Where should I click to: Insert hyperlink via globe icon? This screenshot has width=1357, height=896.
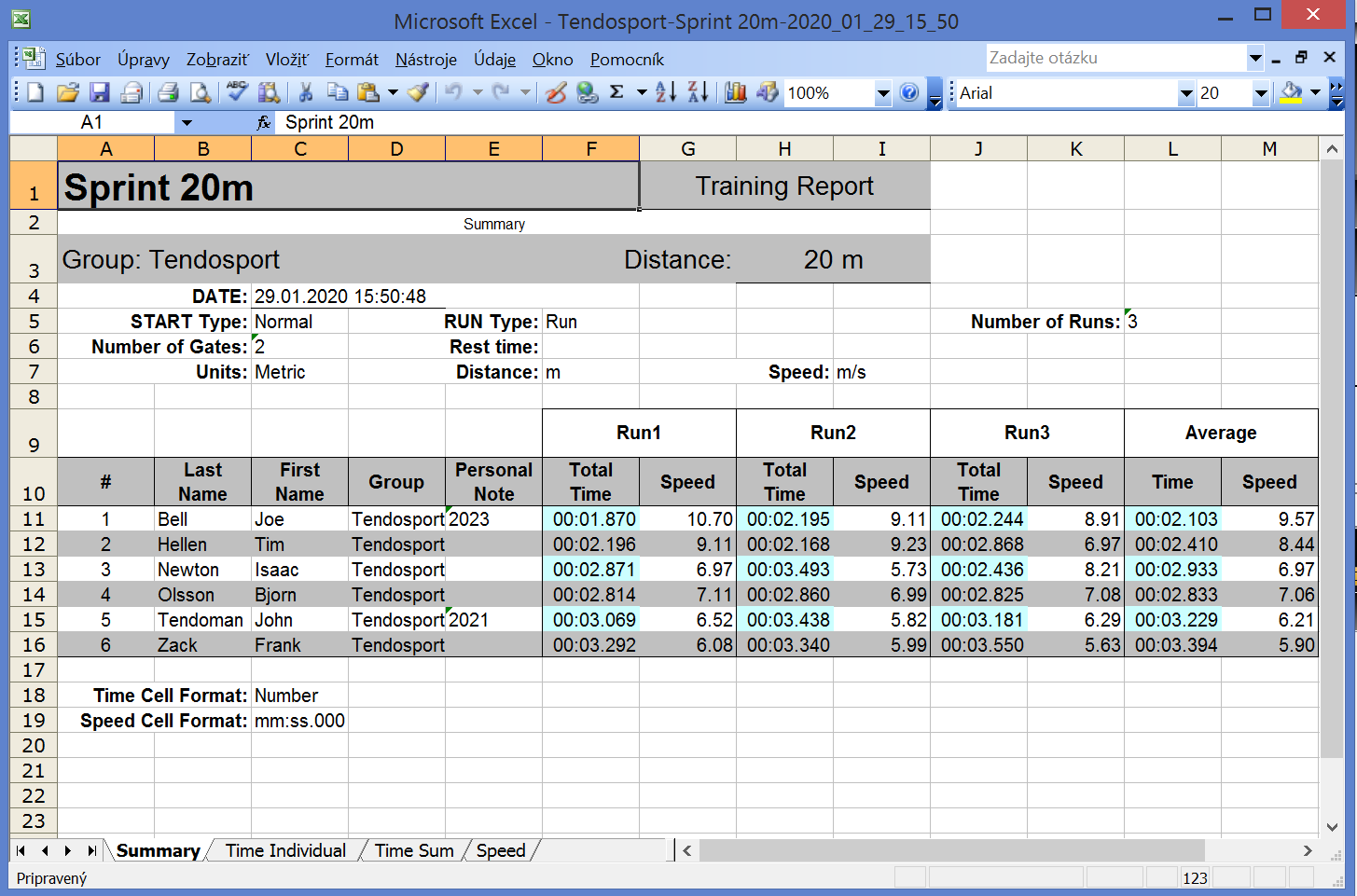pyautogui.click(x=587, y=92)
